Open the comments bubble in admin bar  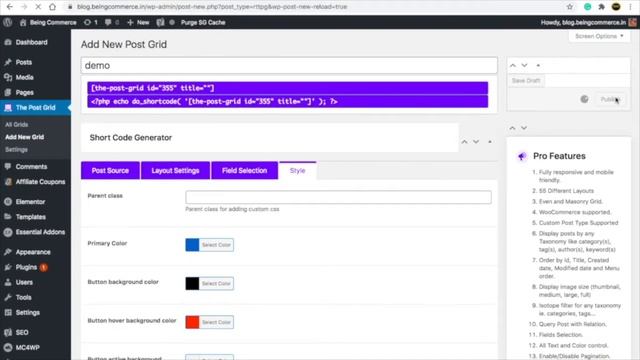(x=112, y=22)
